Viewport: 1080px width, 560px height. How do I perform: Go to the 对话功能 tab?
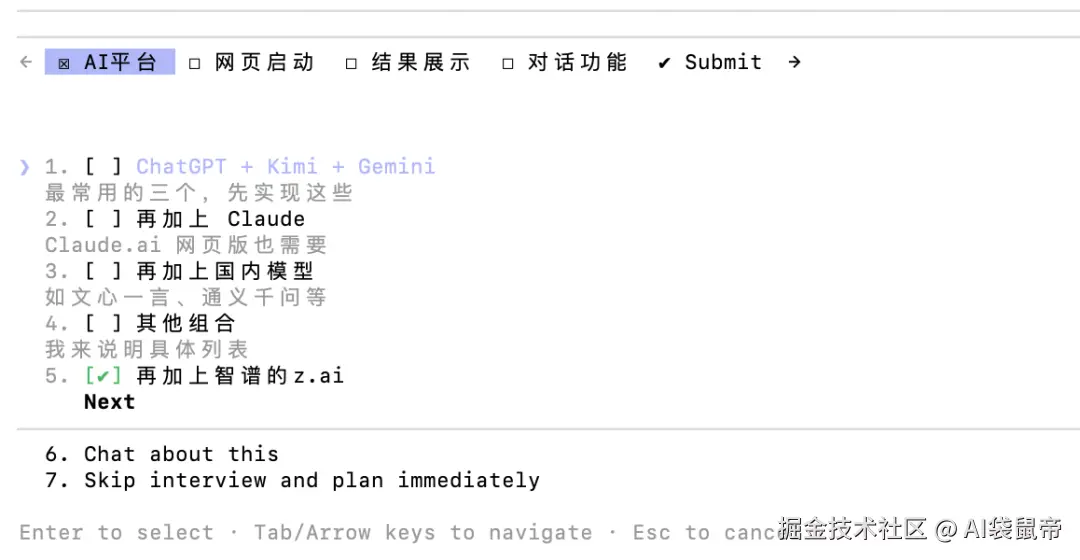577,62
